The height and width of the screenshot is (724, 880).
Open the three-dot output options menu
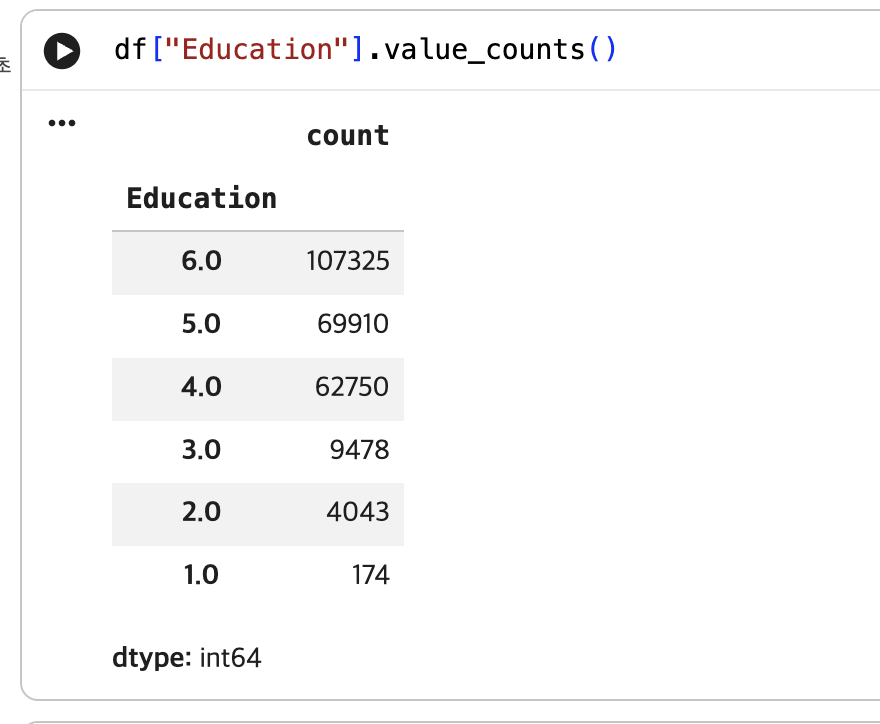coord(62,123)
